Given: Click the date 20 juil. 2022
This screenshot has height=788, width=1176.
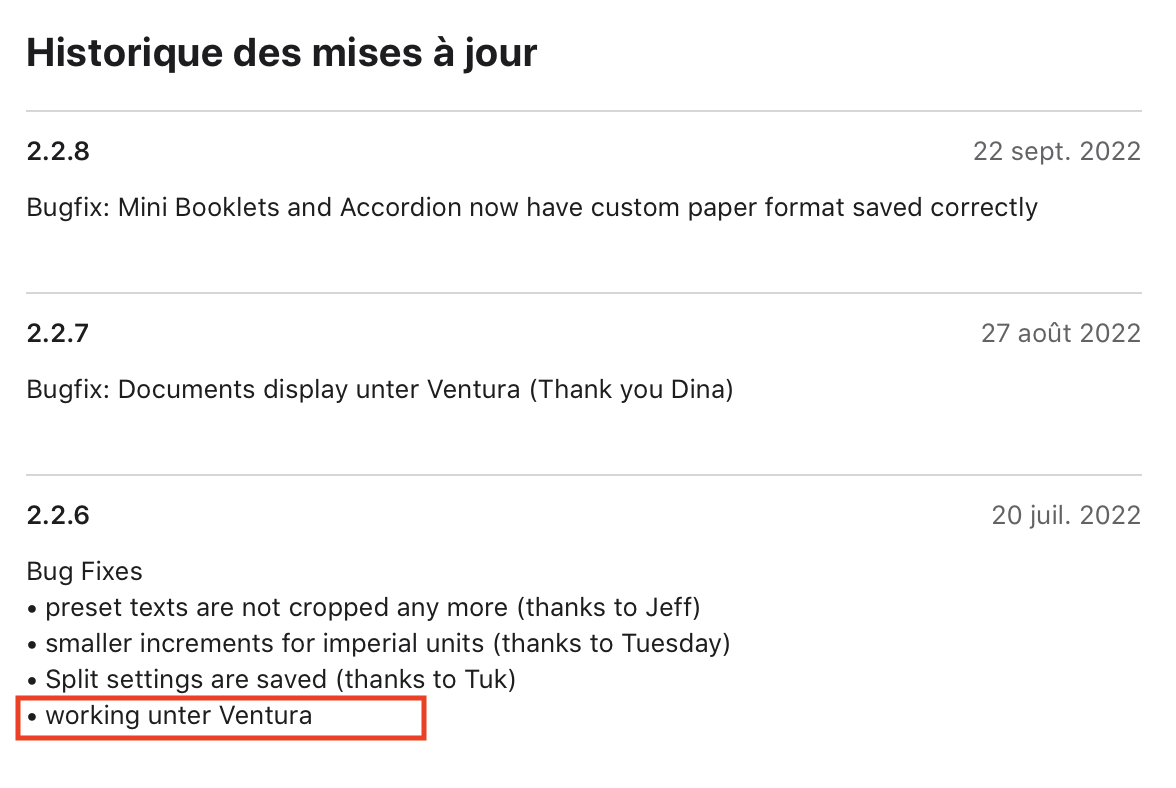Looking at the screenshot, I should [x=1065, y=515].
